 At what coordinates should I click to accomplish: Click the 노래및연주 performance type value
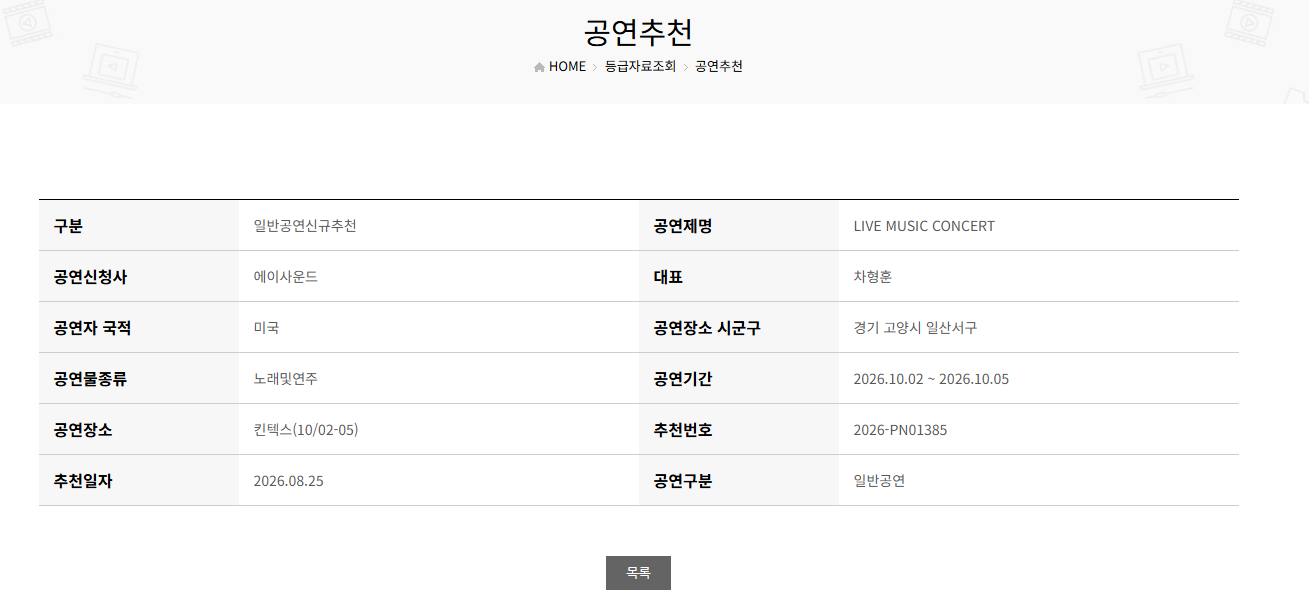(x=286, y=379)
